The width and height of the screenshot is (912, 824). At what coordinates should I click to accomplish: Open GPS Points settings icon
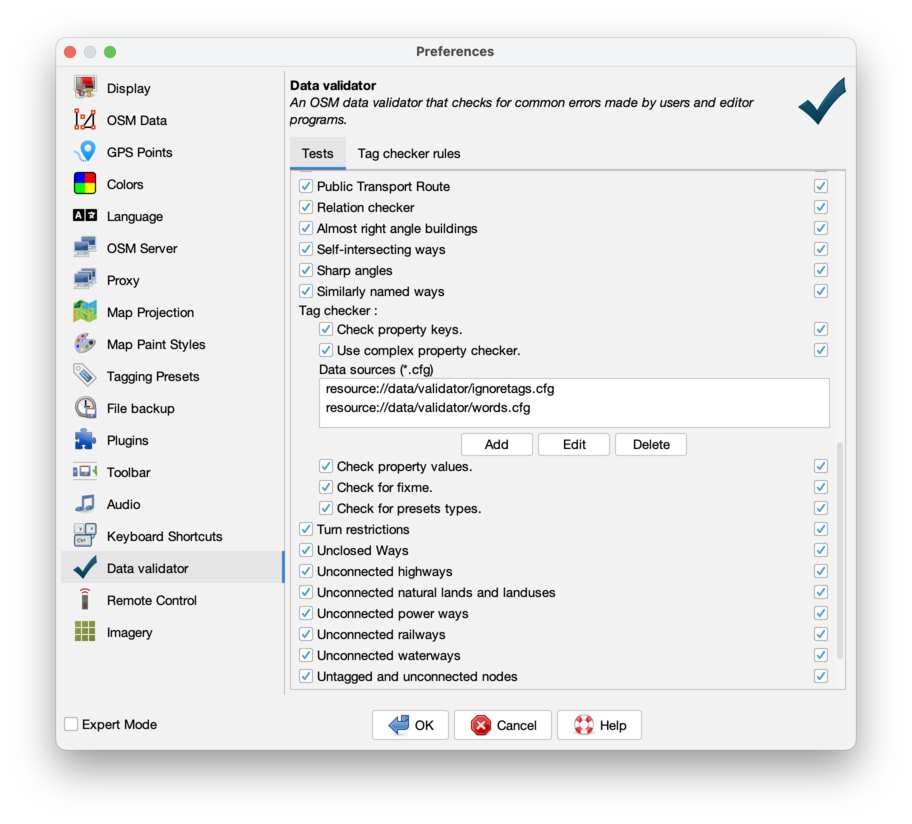(x=85, y=152)
